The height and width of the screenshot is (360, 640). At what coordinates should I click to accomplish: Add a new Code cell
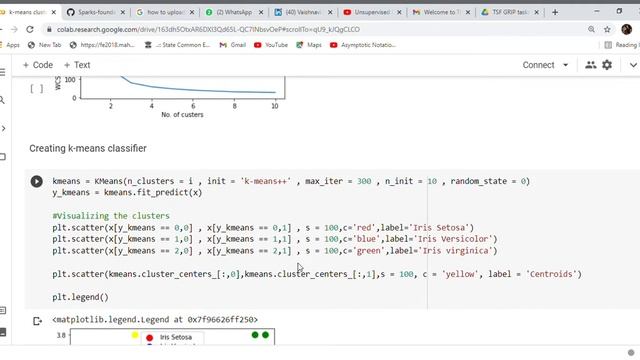(38, 65)
